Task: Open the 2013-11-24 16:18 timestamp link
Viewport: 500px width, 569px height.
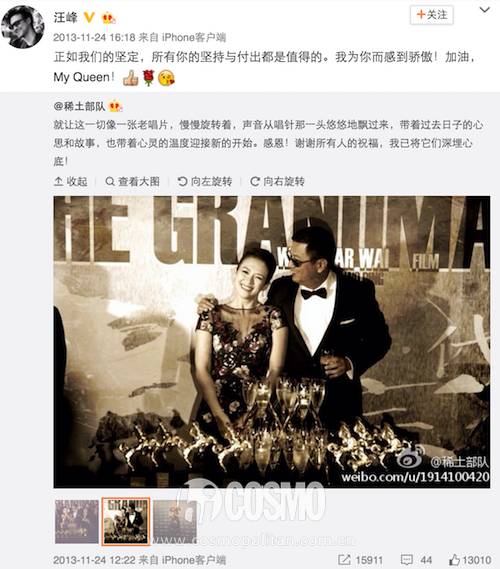Action: pos(94,37)
